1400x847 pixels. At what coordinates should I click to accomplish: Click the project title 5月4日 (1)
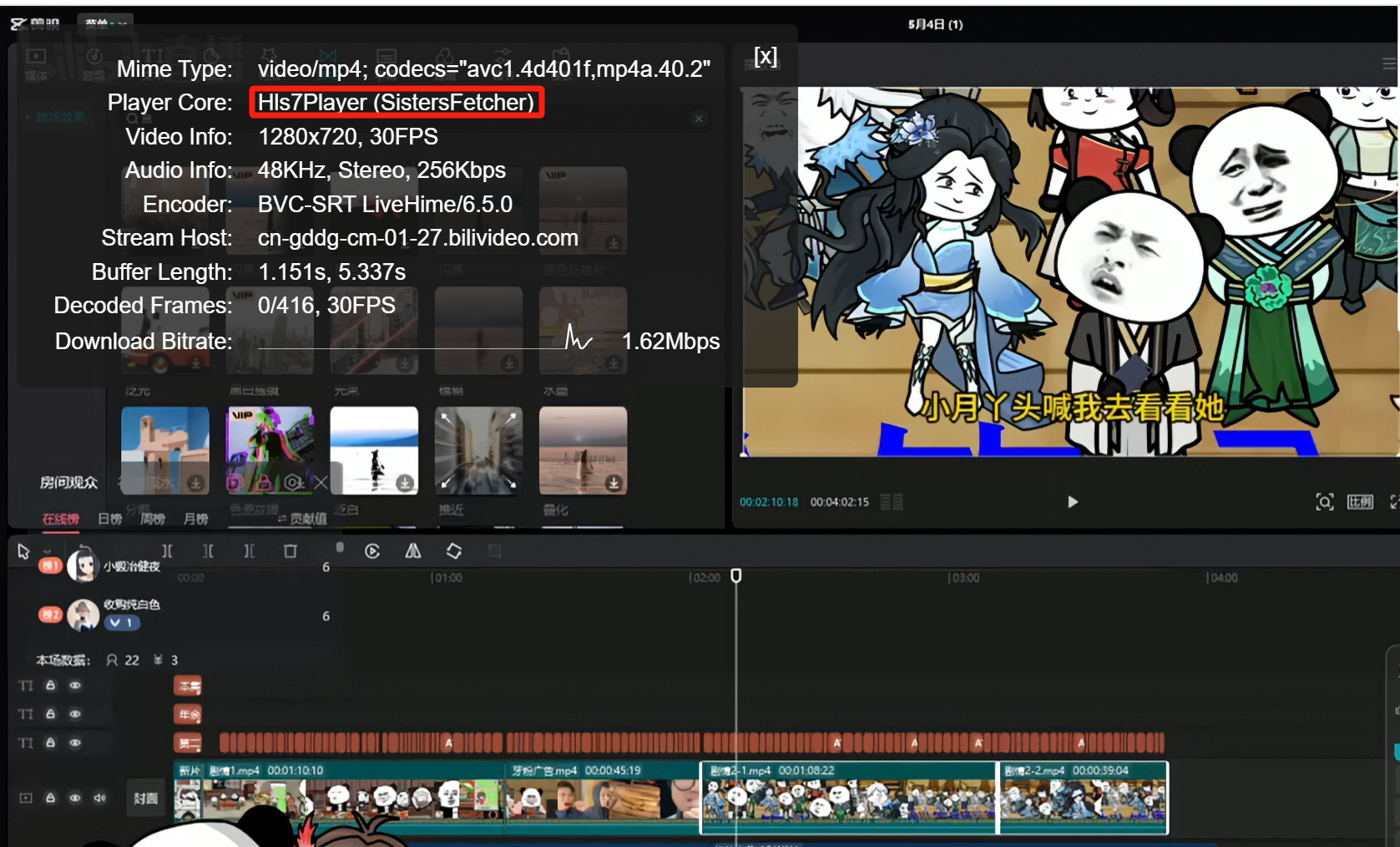click(x=935, y=24)
